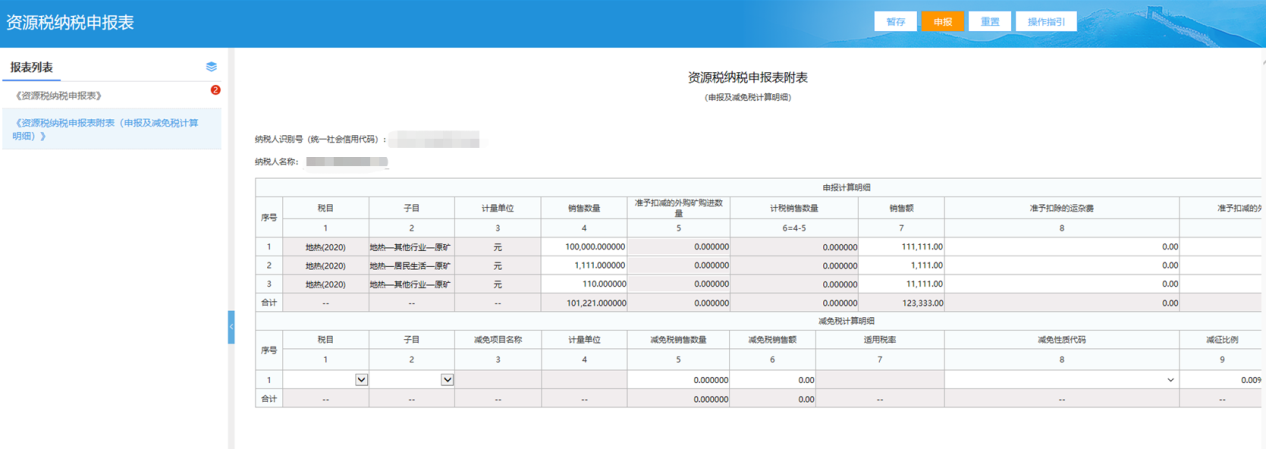Click the row 2 销售额 field 1,111.00
The width and height of the screenshot is (1266, 449).
click(x=901, y=265)
